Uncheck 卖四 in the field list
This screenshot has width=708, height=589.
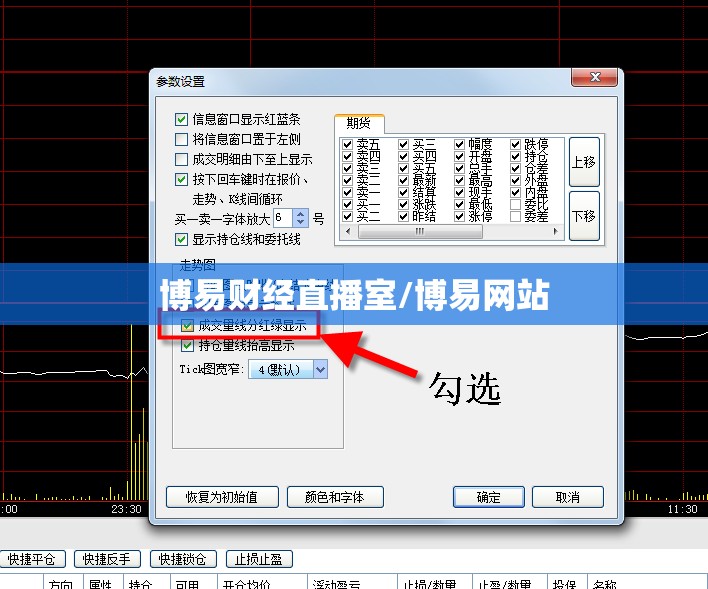click(347, 156)
